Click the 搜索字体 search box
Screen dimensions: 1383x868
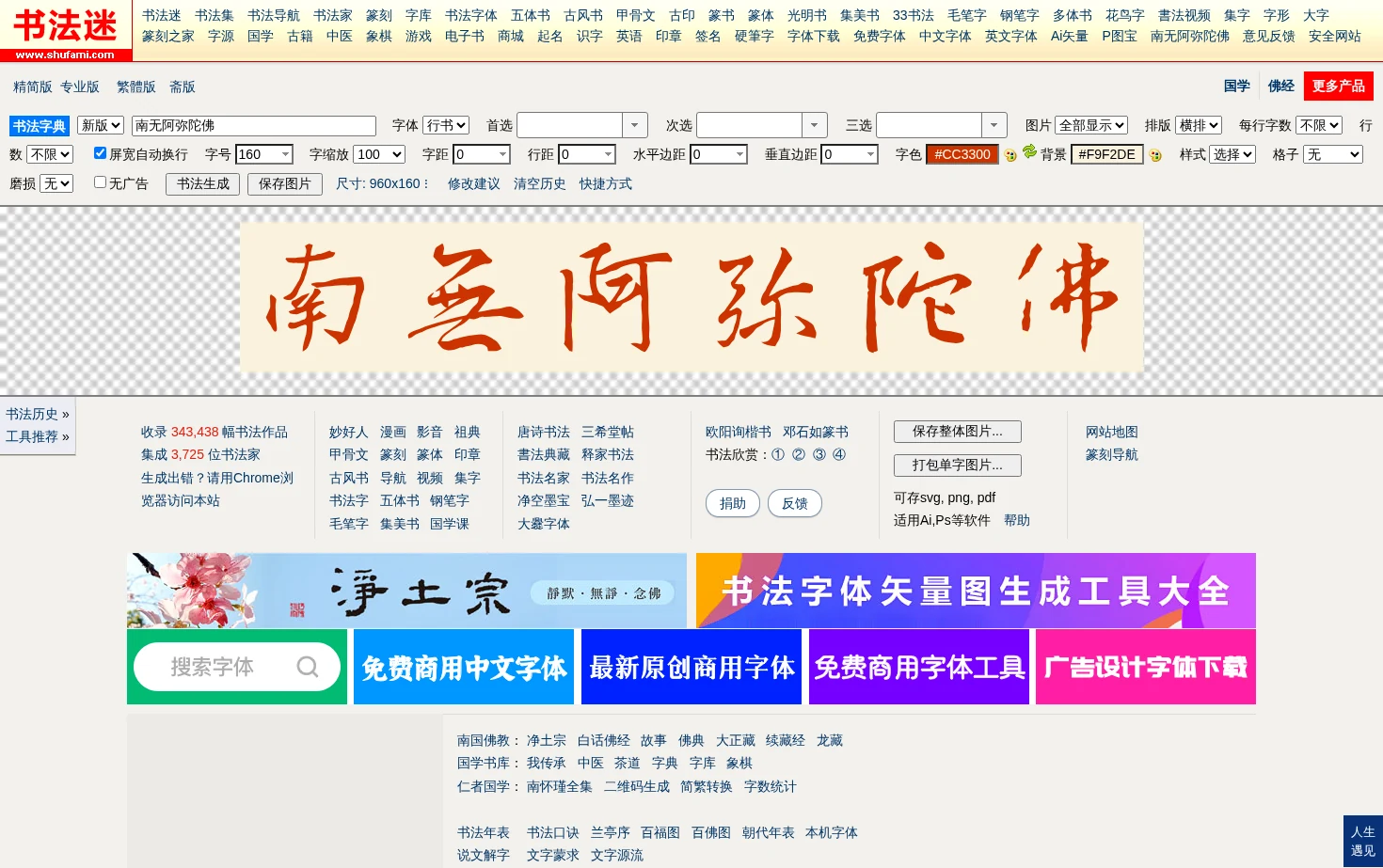tap(237, 667)
